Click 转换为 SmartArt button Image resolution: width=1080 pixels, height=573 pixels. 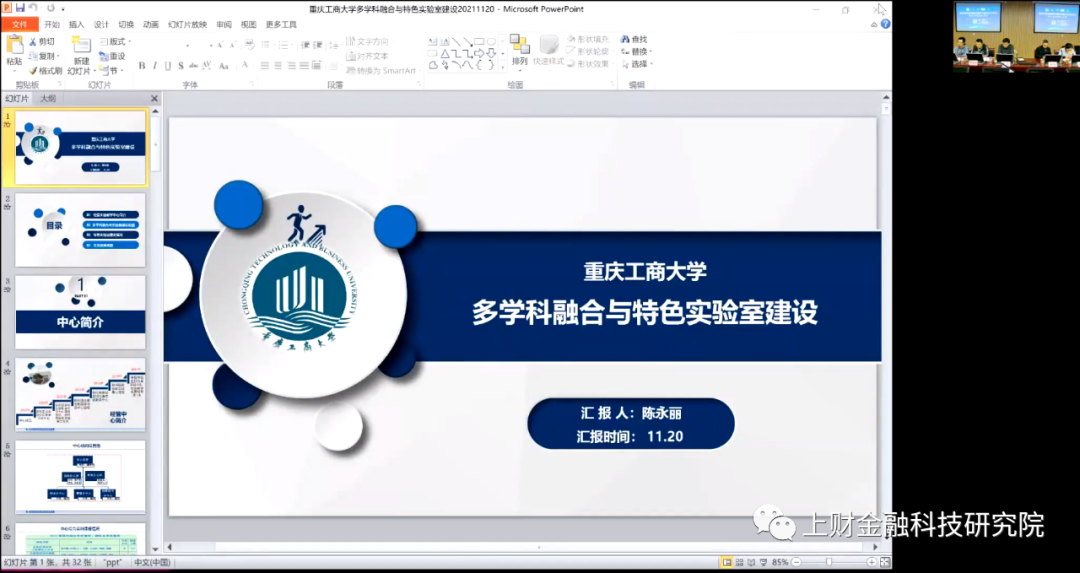(x=382, y=71)
